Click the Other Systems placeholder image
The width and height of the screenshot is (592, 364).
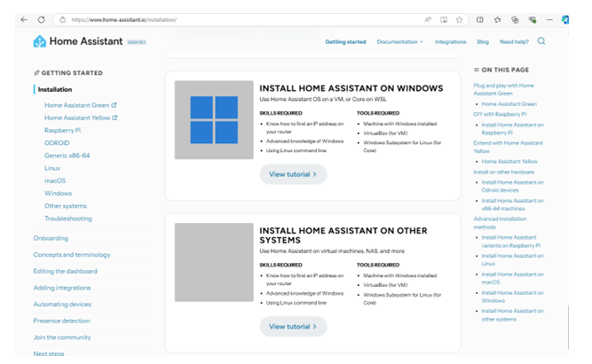(x=214, y=262)
